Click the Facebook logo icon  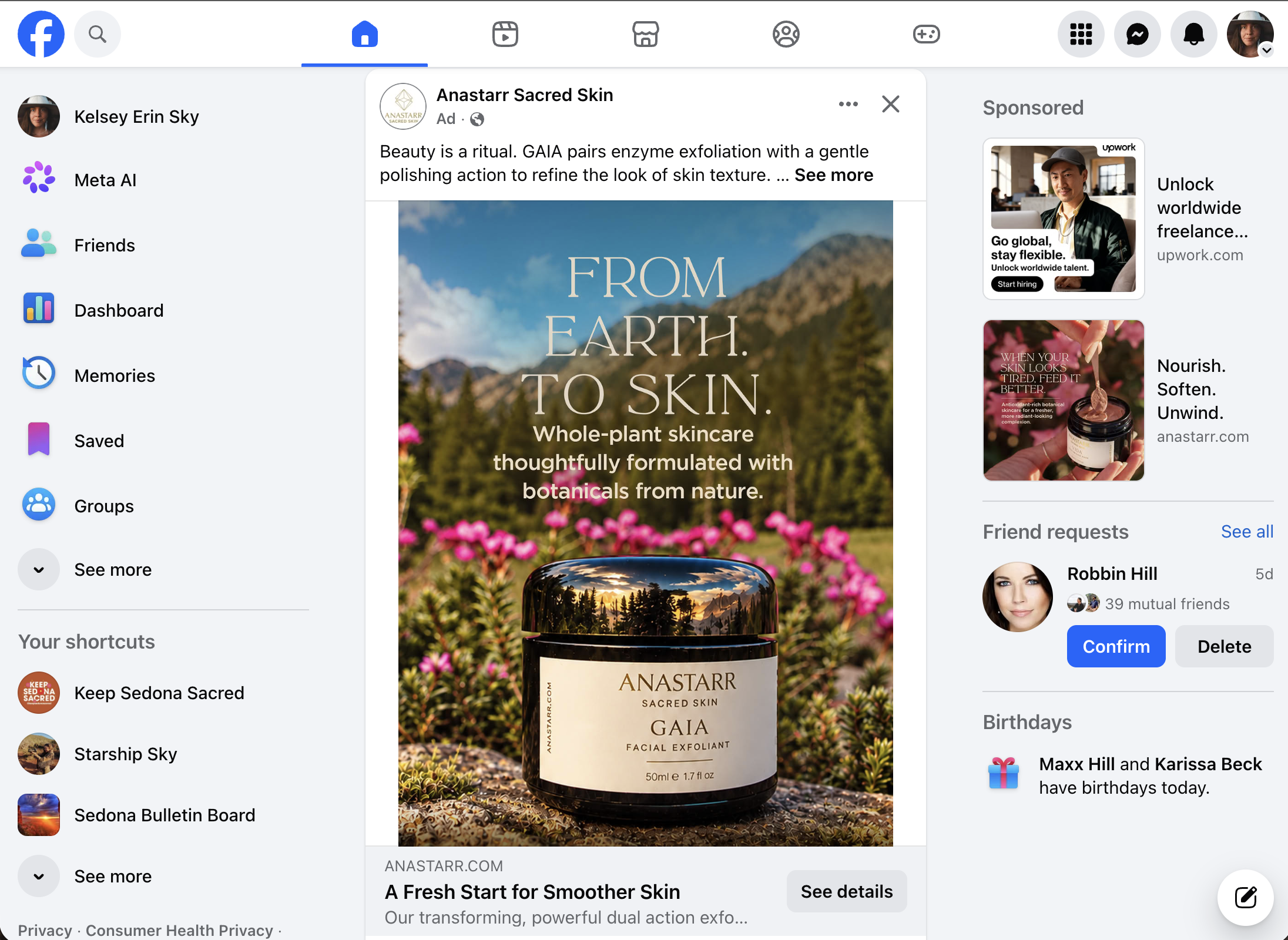[x=41, y=34]
